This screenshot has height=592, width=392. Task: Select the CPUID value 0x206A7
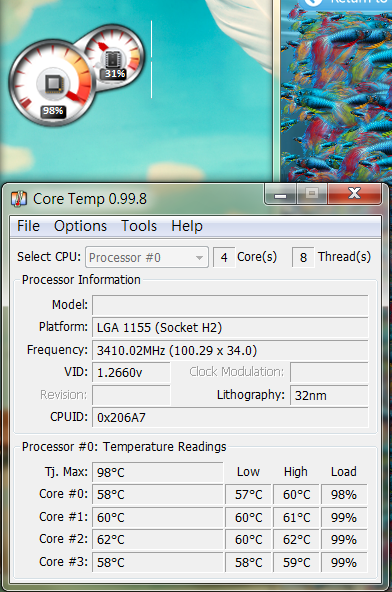(x=230, y=418)
